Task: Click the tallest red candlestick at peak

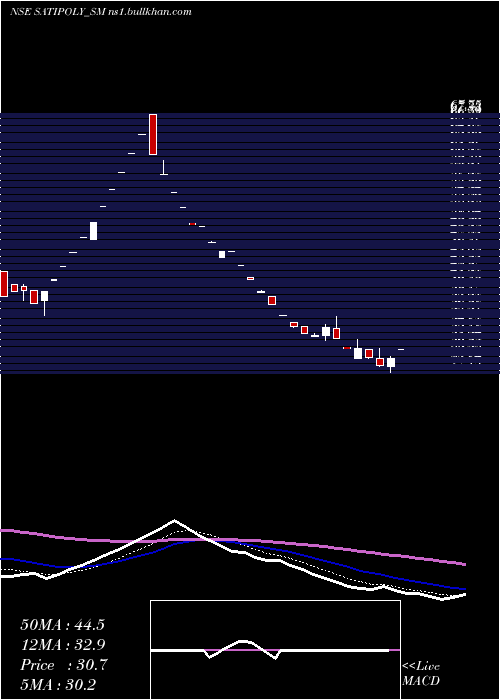Action: coord(153,134)
